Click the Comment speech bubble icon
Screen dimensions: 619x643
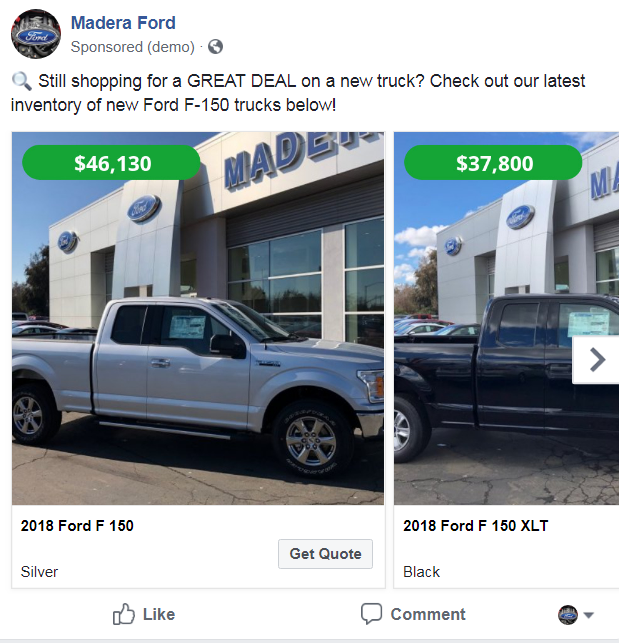[x=371, y=614]
